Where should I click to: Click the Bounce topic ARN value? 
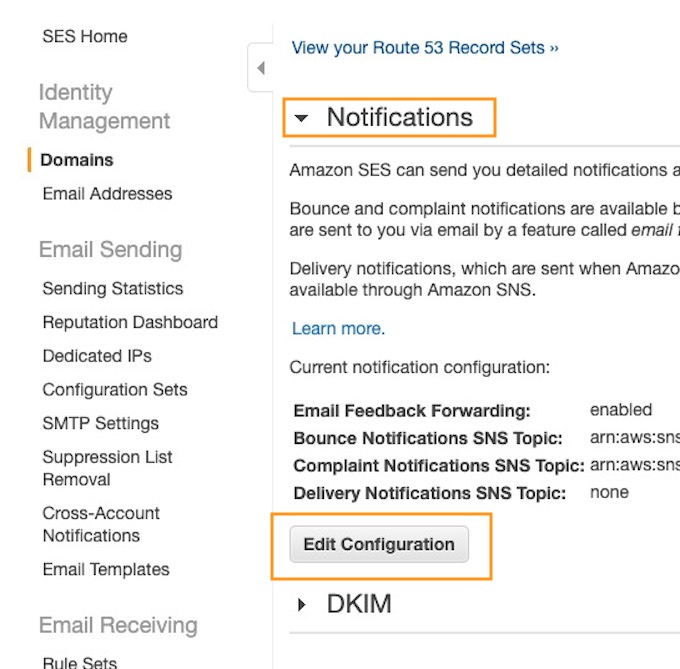pos(635,437)
